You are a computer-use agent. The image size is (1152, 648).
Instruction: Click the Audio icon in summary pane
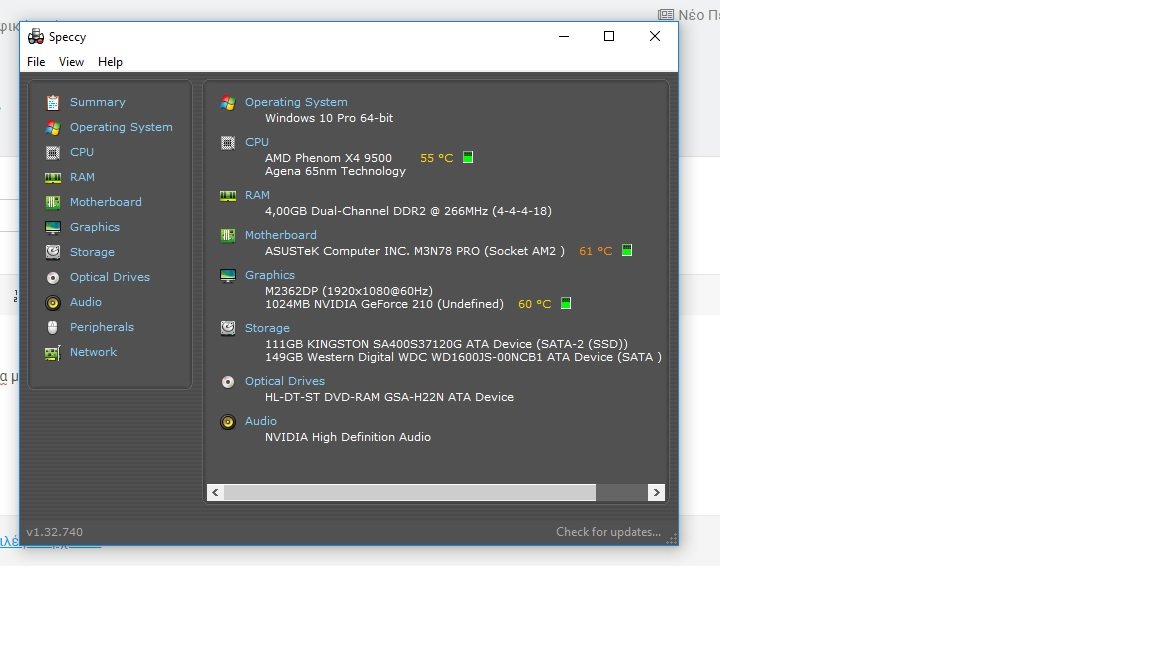[x=228, y=422]
